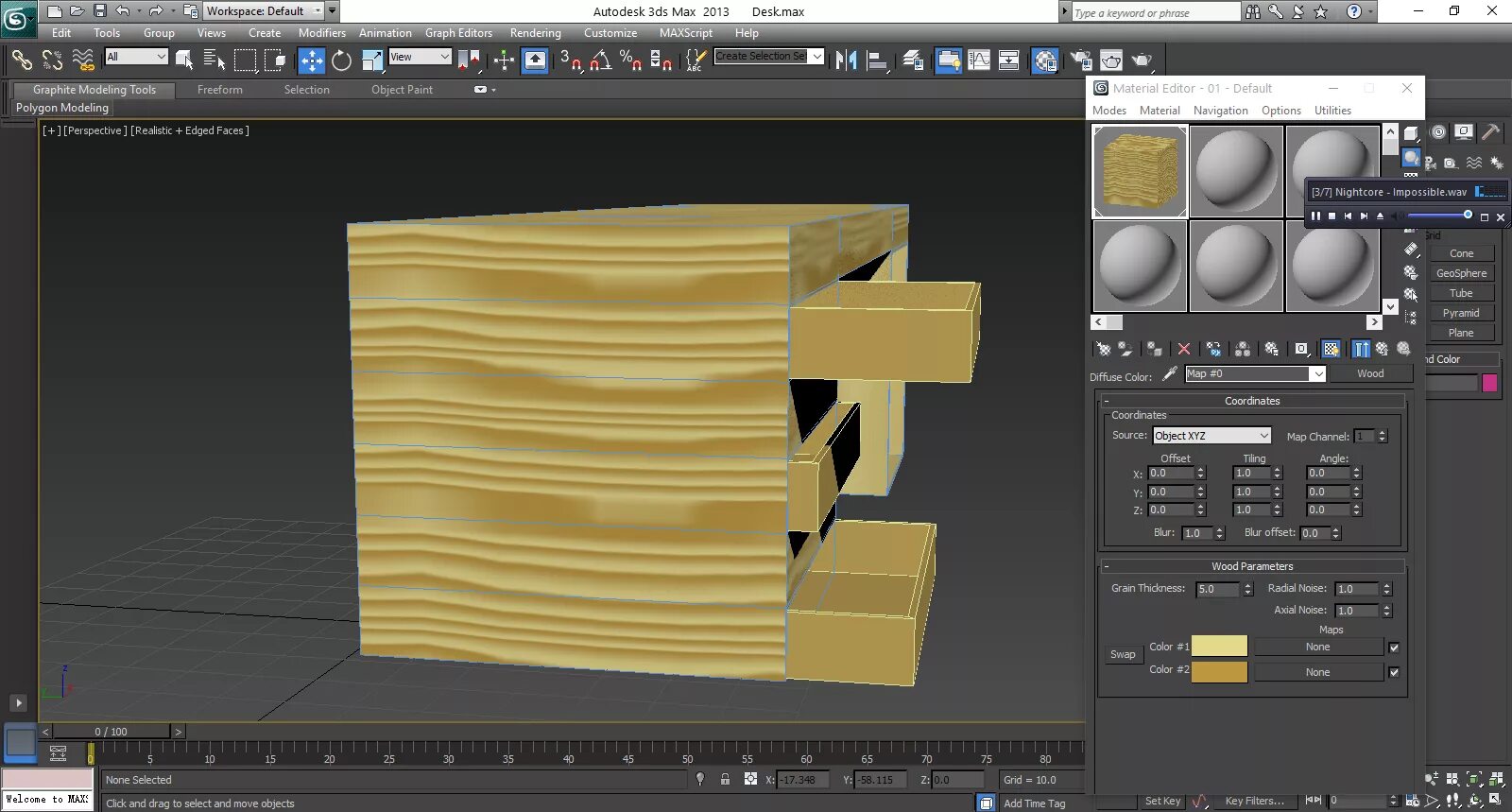
Task: Open the Rendering menu
Action: (x=535, y=33)
